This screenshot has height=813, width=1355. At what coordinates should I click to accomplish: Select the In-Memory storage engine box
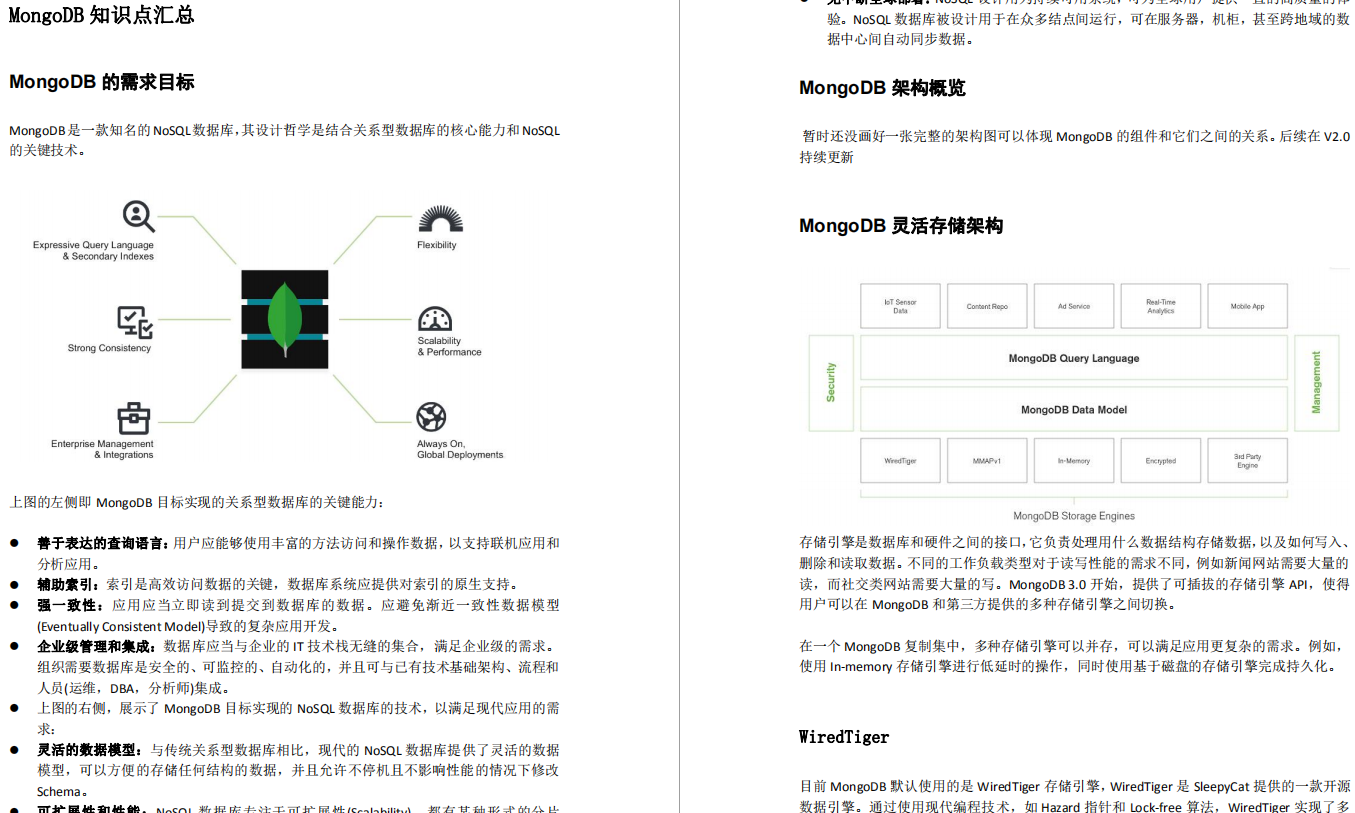coord(1073,460)
